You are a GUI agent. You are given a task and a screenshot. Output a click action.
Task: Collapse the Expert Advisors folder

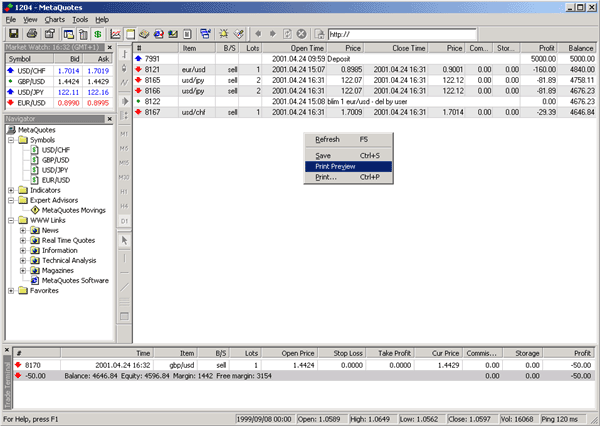[11, 200]
